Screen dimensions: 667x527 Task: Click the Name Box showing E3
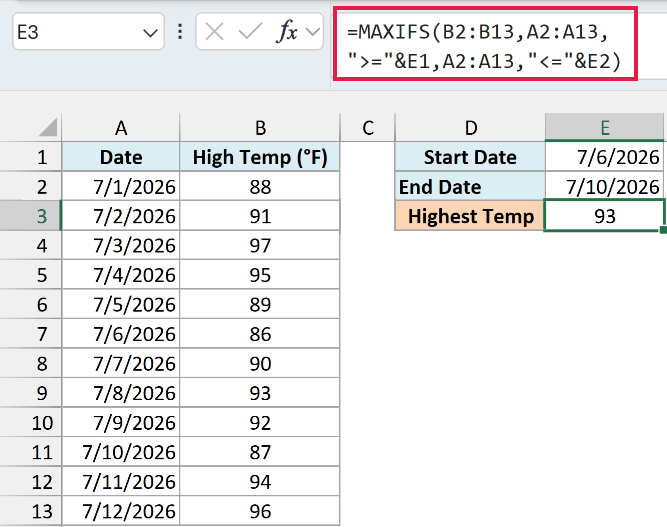click(88, 32)
